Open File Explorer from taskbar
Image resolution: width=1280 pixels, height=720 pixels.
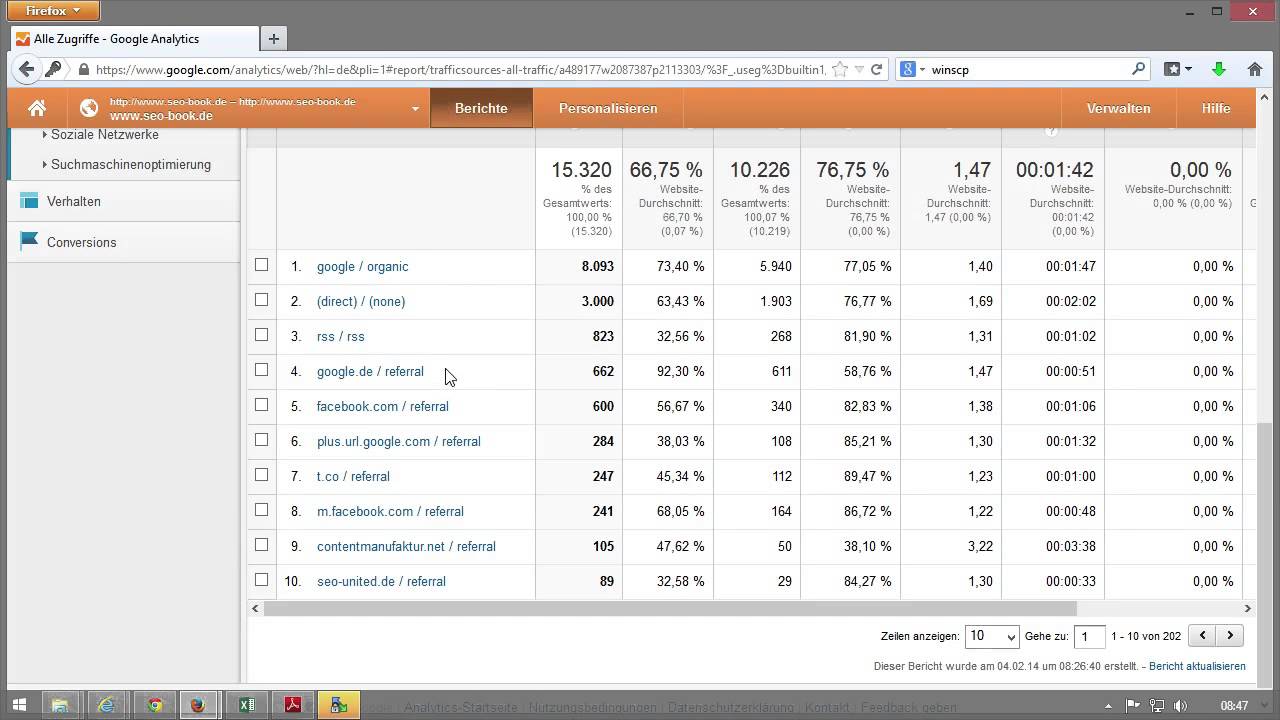click(x=60, y=705)
